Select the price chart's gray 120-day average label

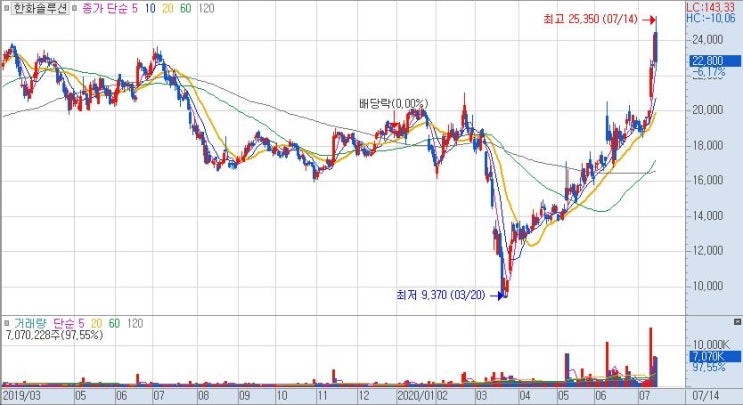[206, 9]
